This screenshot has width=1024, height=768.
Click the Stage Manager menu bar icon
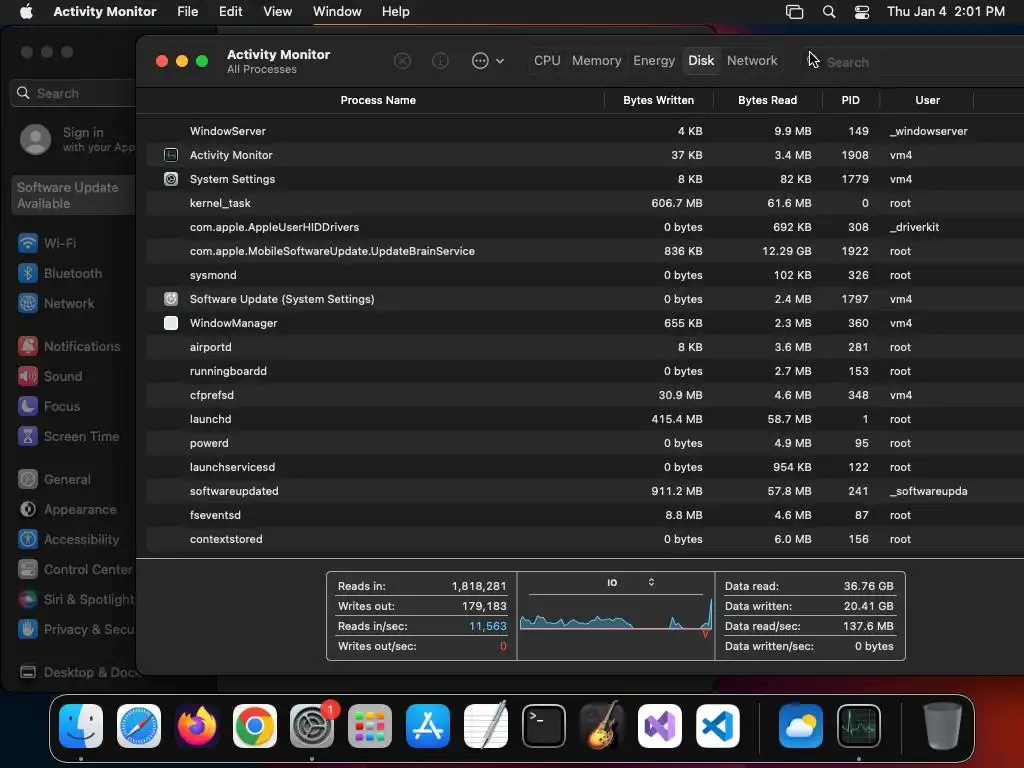[x=794, y=12]
